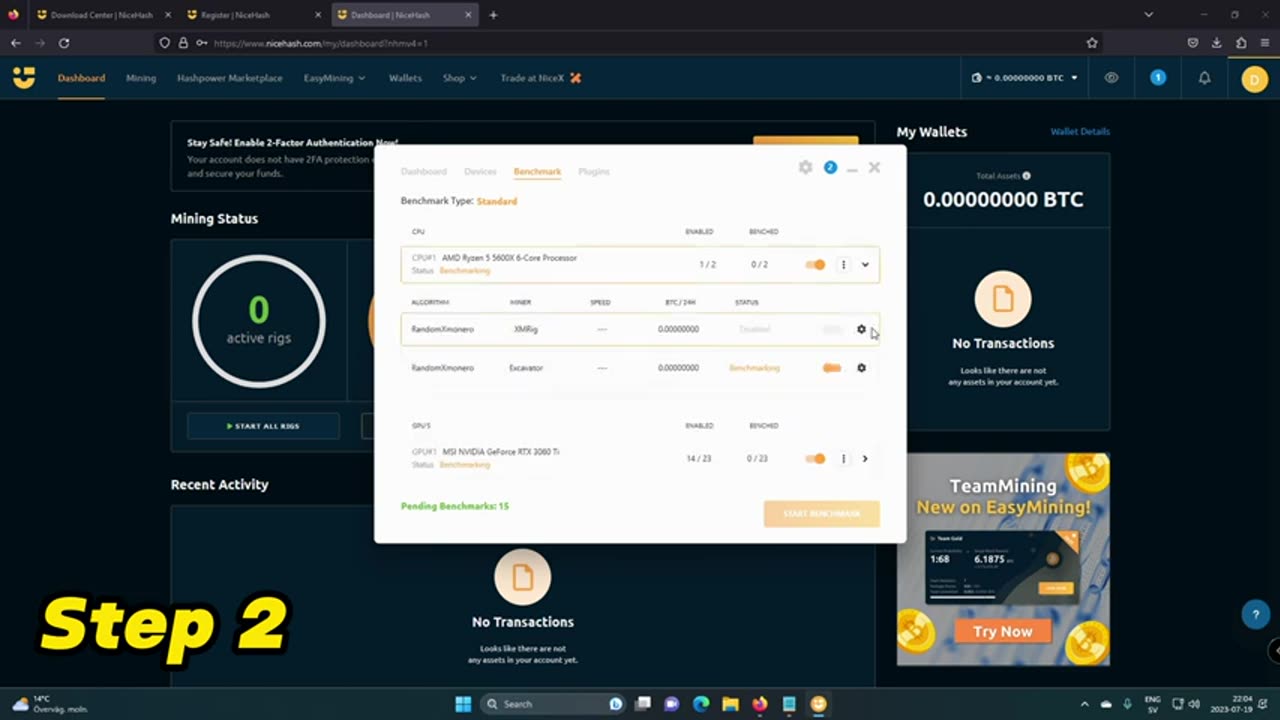1280x720 pixels.
Task: Click the NiceHash logo in site header
Action: pyautogui.click(x=24, y=78)
